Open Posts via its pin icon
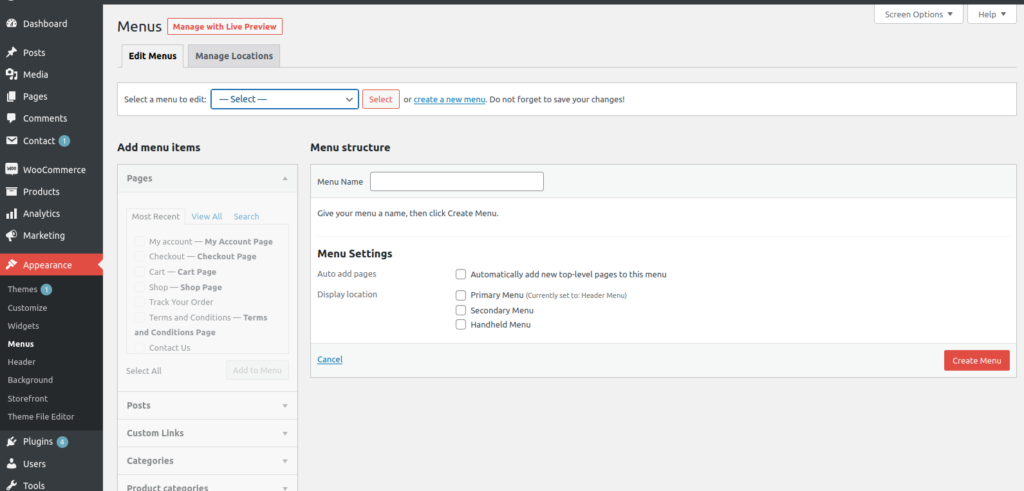Image resolution: width=1024 pixels, height=491 pixels. [12, 52]
